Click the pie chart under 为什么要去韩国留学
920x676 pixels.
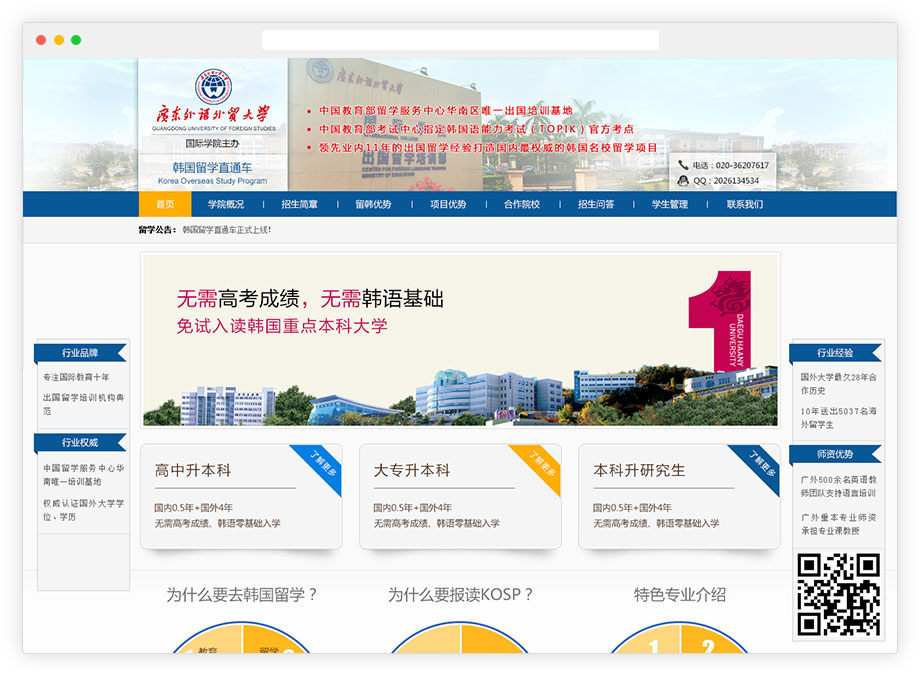[x=242, y=637]
